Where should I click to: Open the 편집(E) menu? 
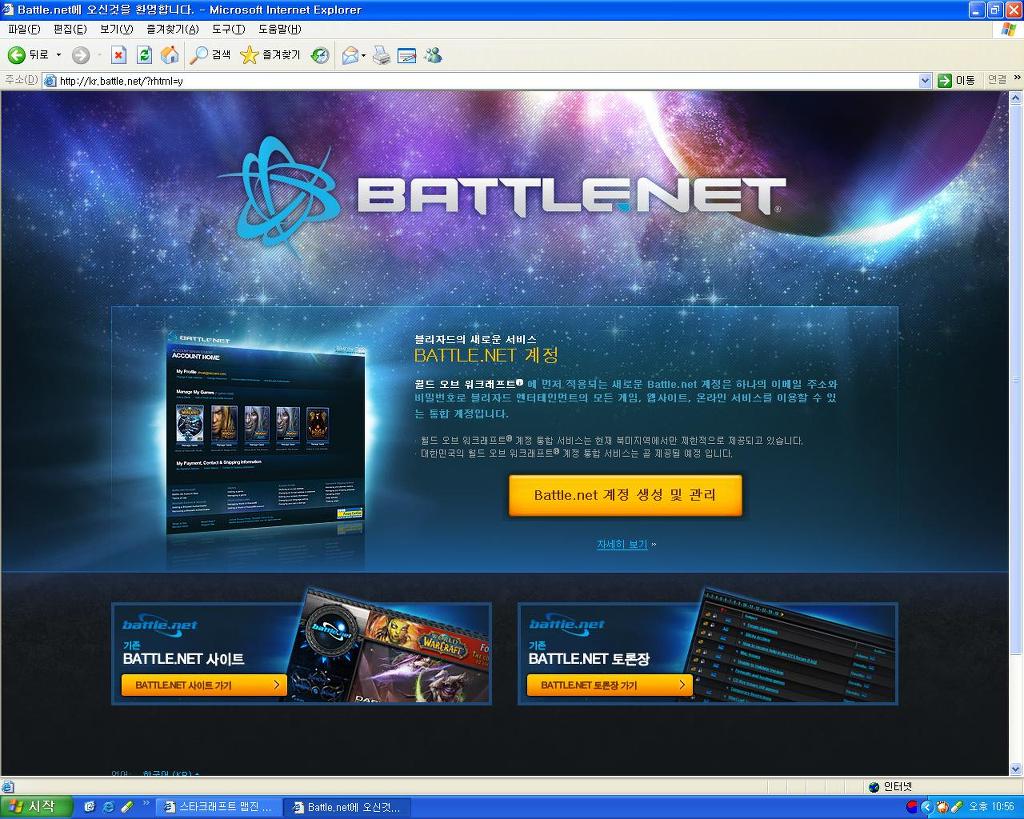(x=70, y=29)
